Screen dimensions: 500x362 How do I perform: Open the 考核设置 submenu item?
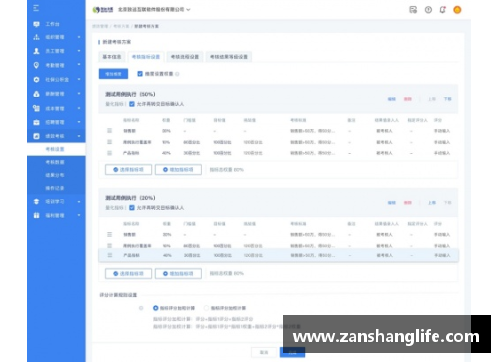(x=56, y=149)
